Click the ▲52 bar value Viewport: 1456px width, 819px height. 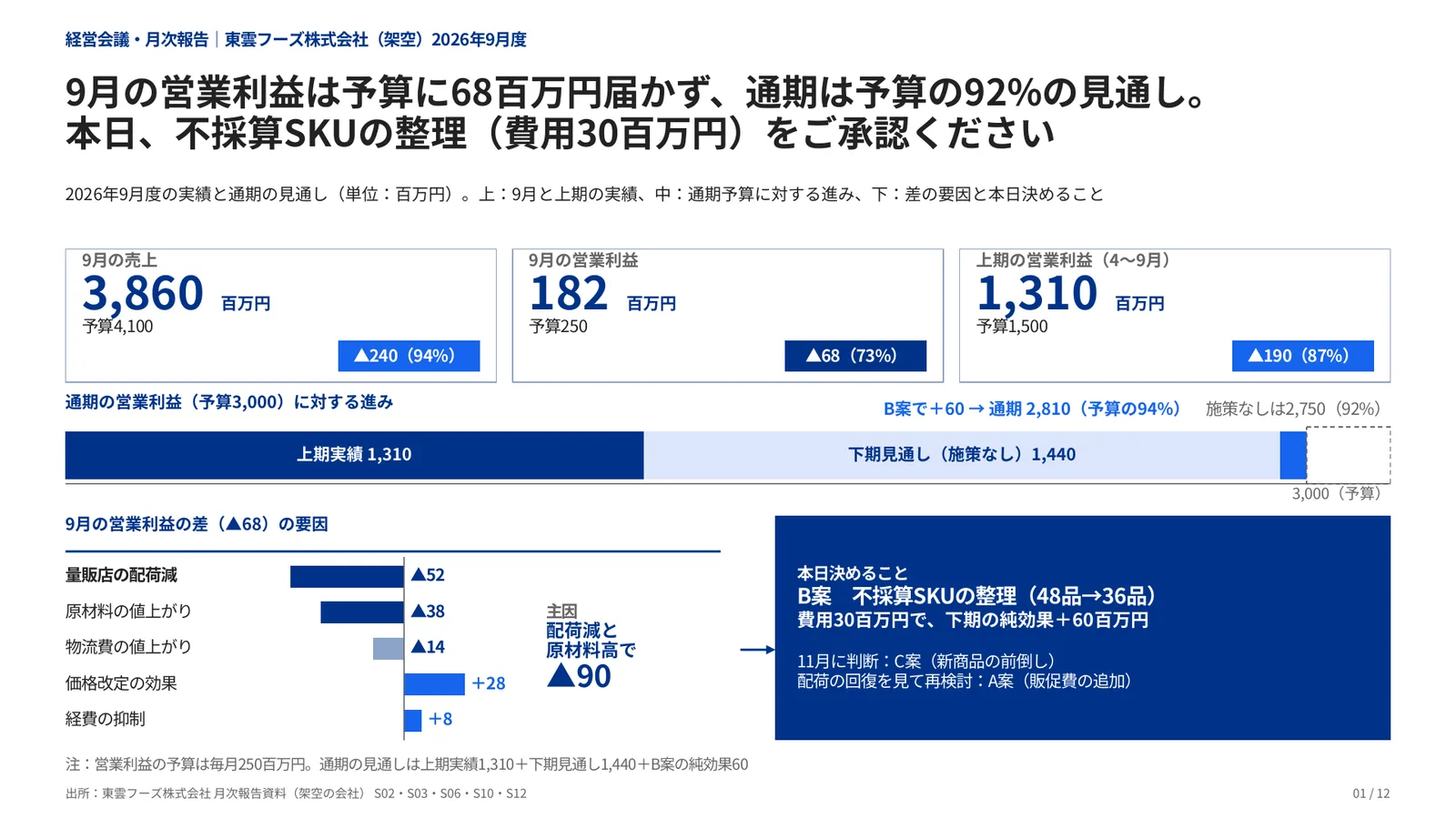pos(428,575)
